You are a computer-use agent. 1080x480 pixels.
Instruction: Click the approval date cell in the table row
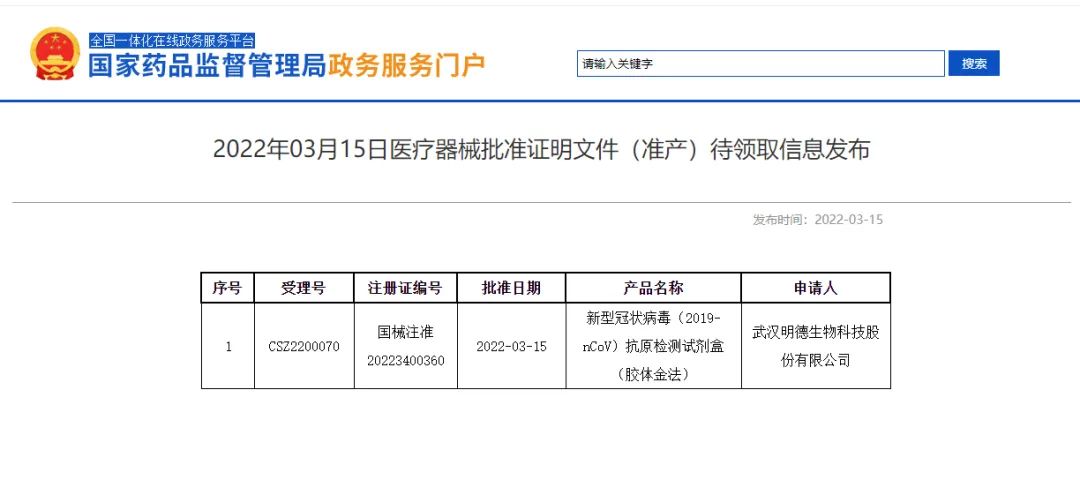tap(511, 346)
